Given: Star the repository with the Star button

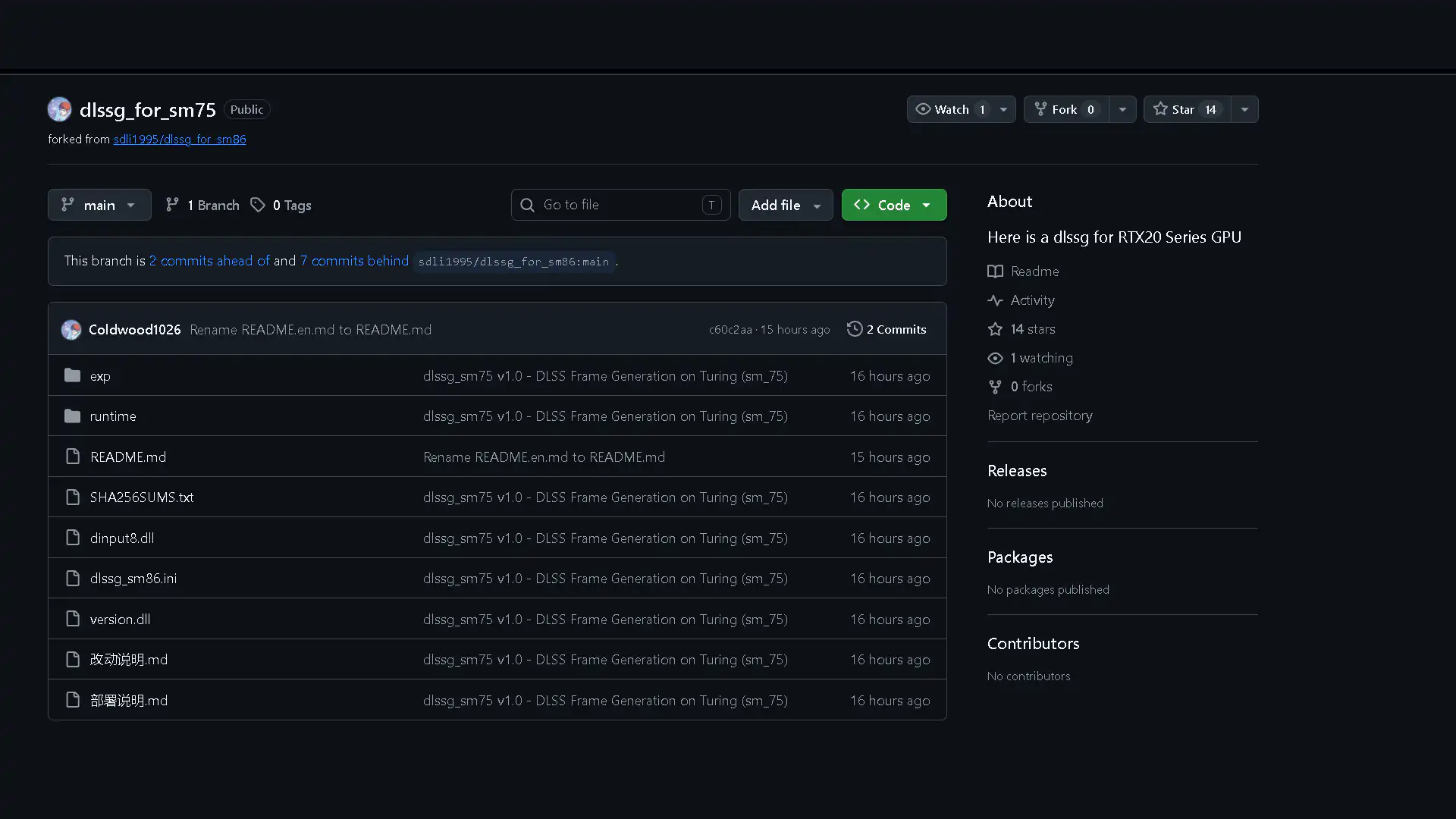Looking at the screenshot, I should tap(1188, 109).
